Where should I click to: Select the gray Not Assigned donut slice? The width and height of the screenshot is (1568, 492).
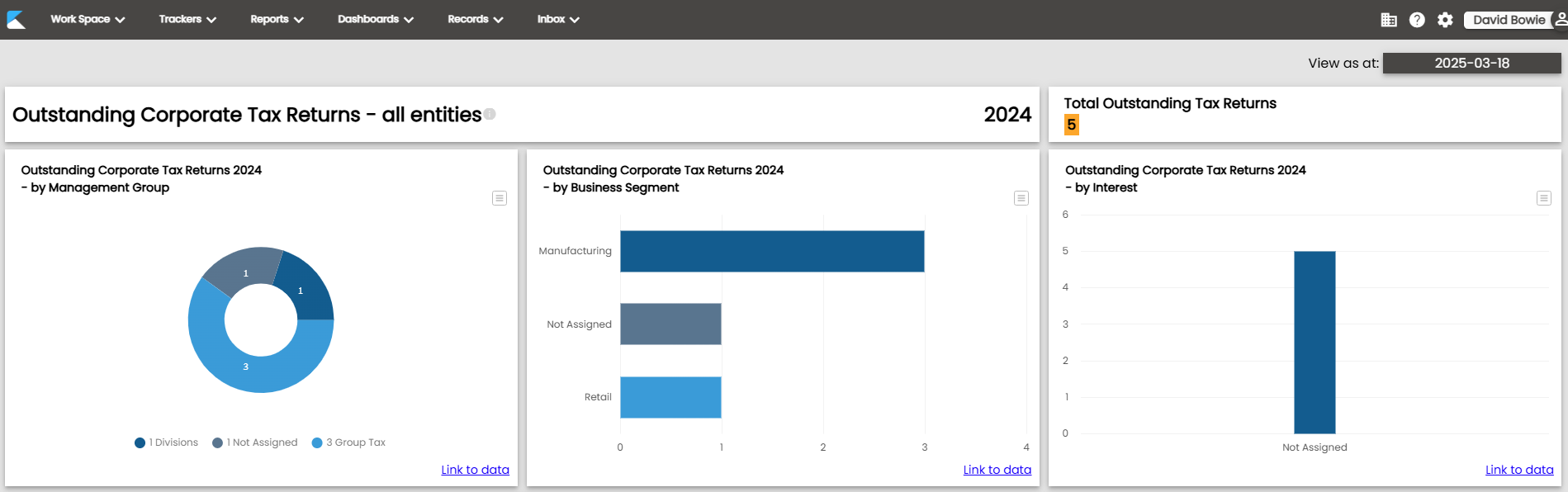click(x=244, y=272)
